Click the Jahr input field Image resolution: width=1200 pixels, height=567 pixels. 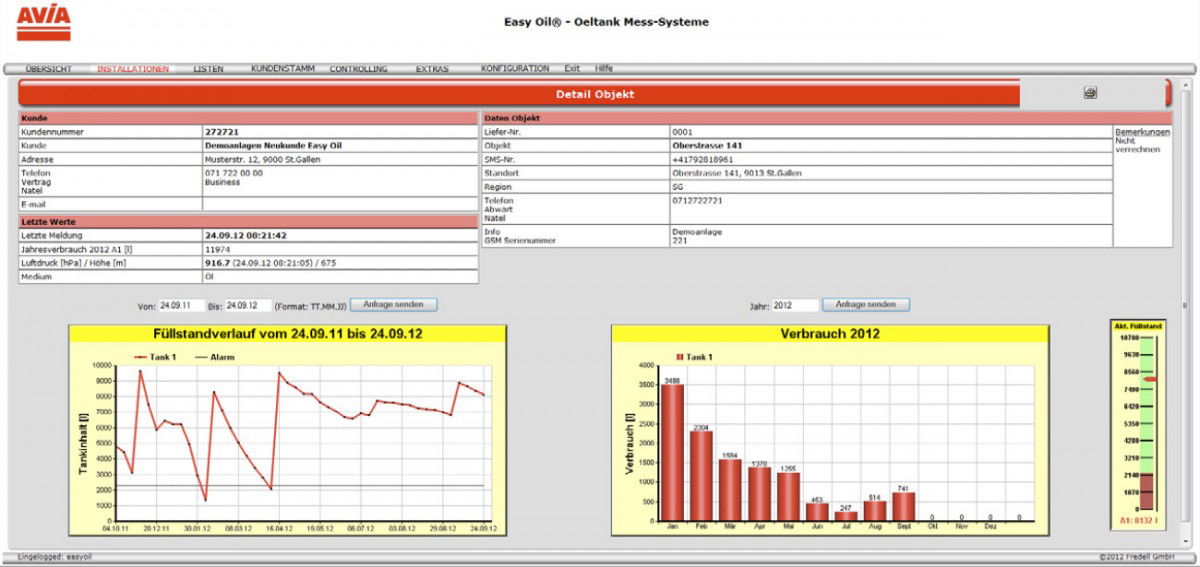click(794, 305)
